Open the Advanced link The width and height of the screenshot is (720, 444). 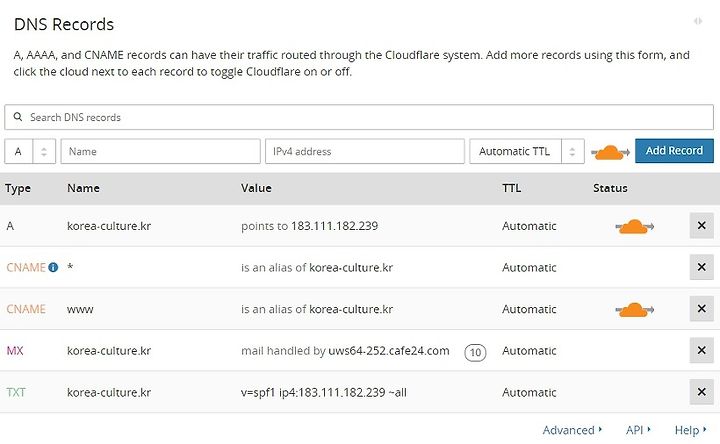click(572, 430)
